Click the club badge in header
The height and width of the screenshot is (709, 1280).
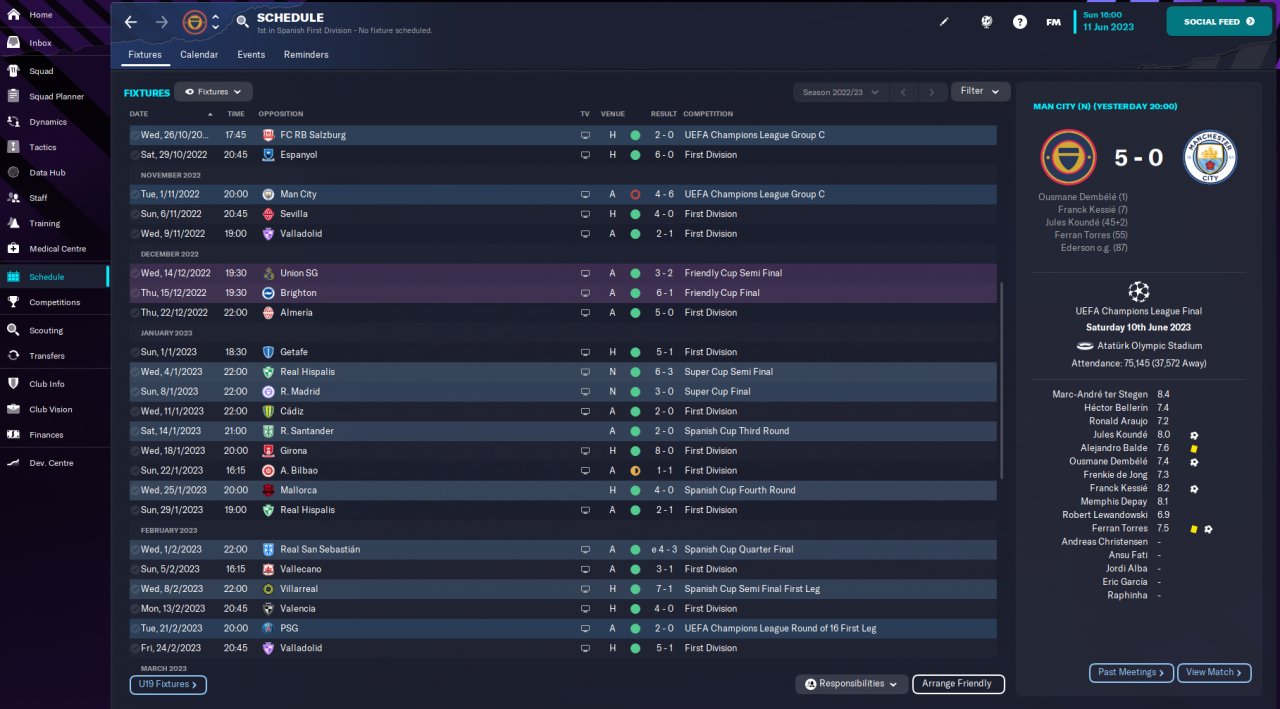[x=195, y=21]
